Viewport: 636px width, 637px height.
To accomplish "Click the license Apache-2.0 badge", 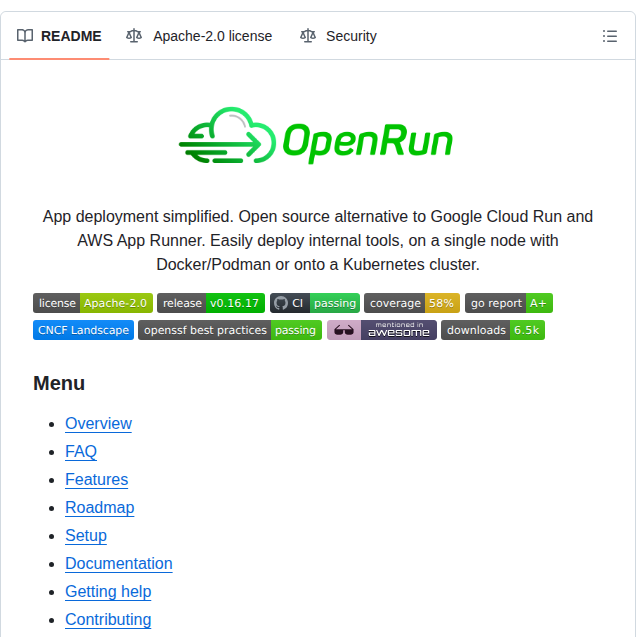I will (93, 303).
